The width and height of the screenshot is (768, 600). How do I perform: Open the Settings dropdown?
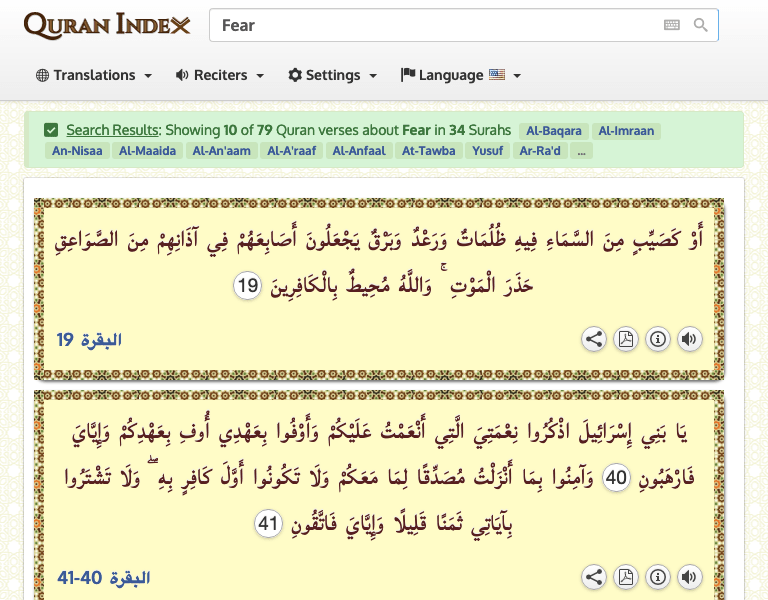coord(333,75)
